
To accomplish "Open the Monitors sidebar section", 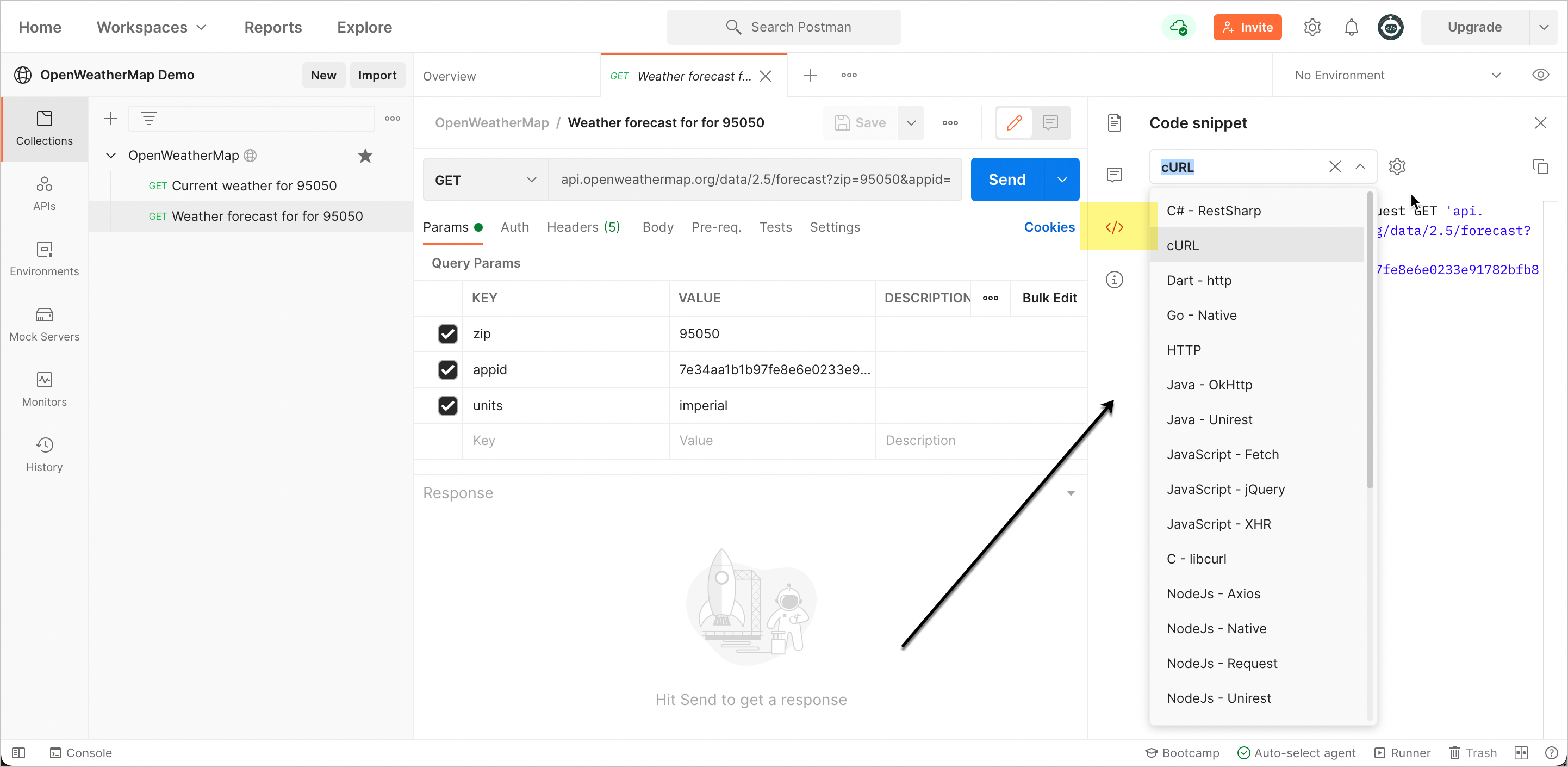I will point(45,389).
